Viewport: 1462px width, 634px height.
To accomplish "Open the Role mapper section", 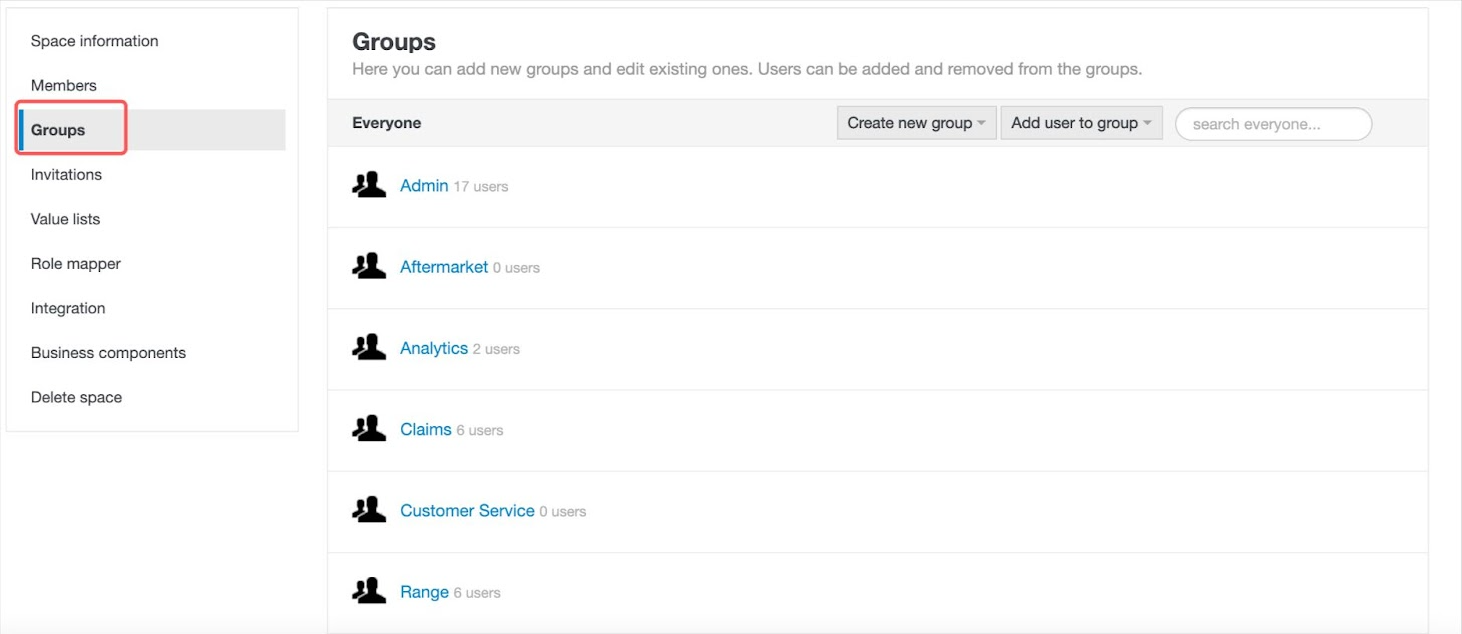I will pyautogui.click(x=77, y=263).
